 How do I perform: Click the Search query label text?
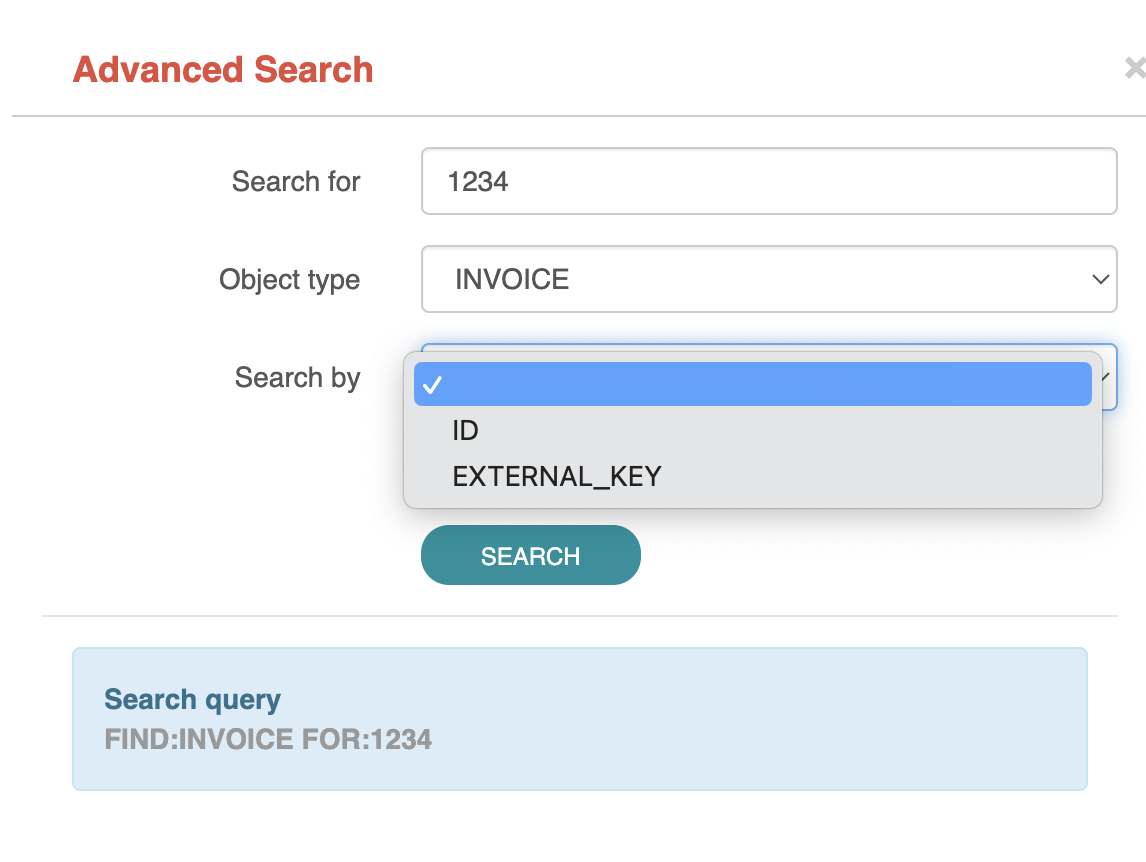click(x=191, y=699)
